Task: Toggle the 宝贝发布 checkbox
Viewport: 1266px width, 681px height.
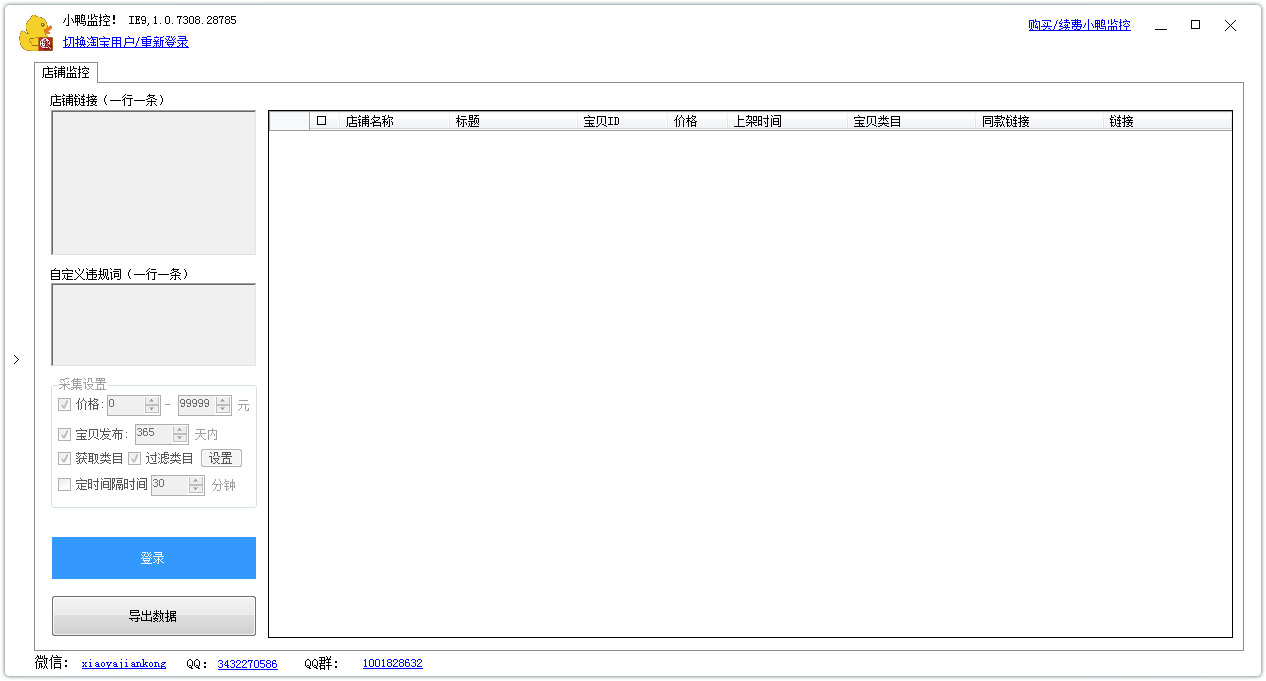Action: pyautogui.click(x=65, y=434)
